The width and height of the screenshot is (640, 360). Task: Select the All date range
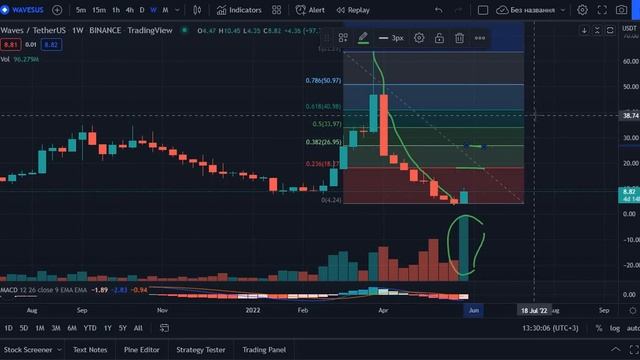click(138, 328)
